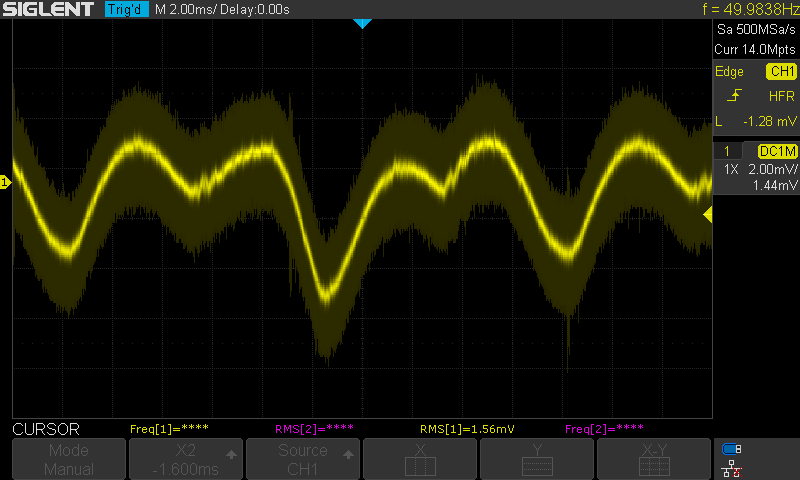This screenshot has height=480, width=800.
Task: Click the Freq[1]=**** measurement
Action: coord(169,429)
